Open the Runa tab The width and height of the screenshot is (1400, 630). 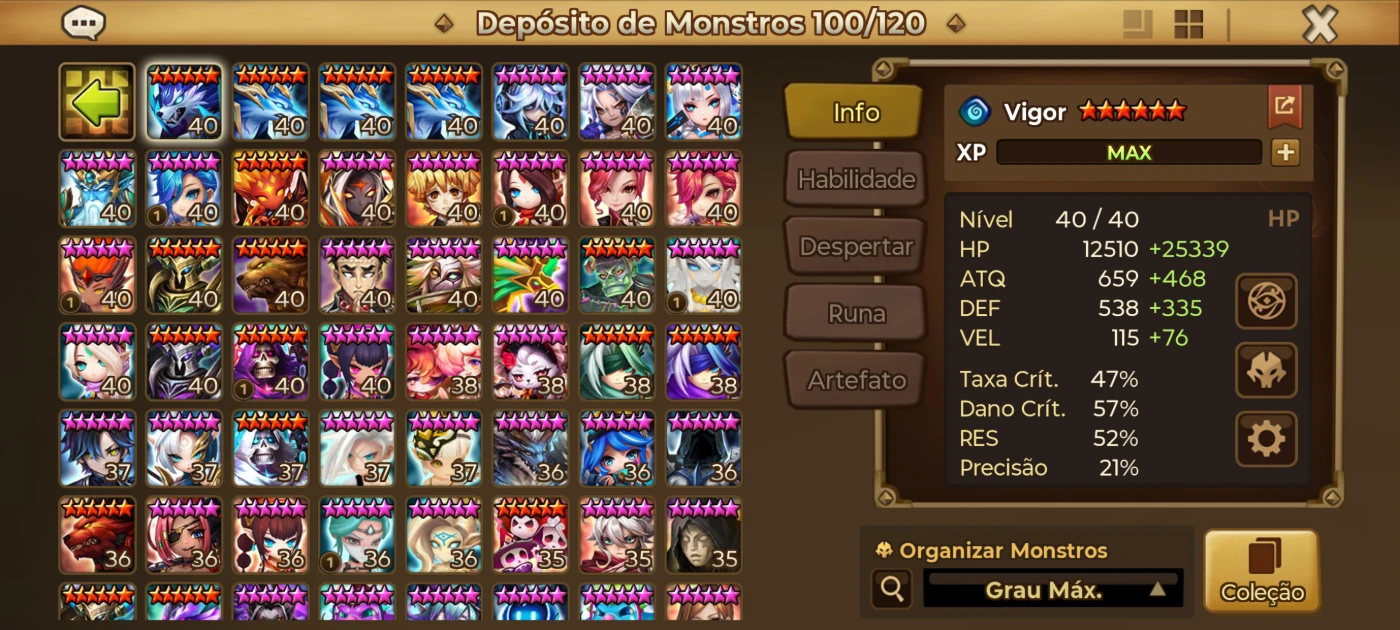click(855, 313)
